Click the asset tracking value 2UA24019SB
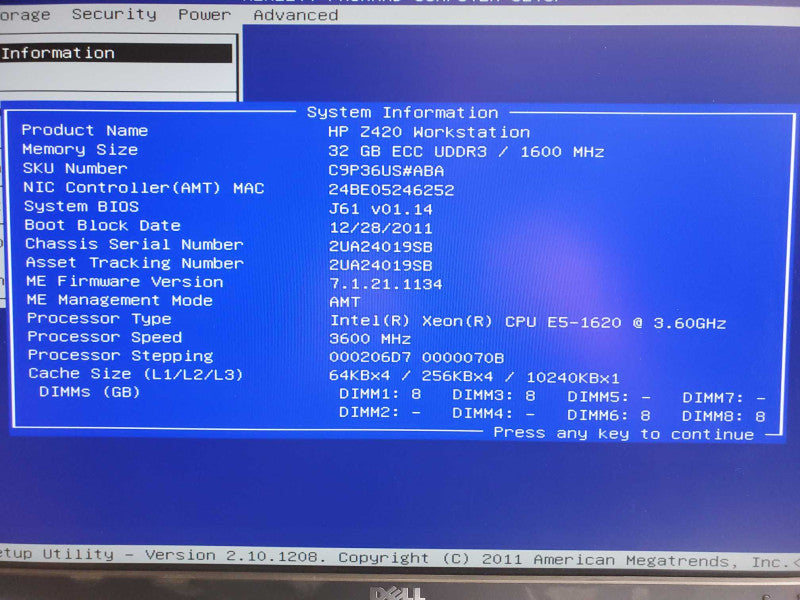Screen dimensions: 800x600 (381, 265)
